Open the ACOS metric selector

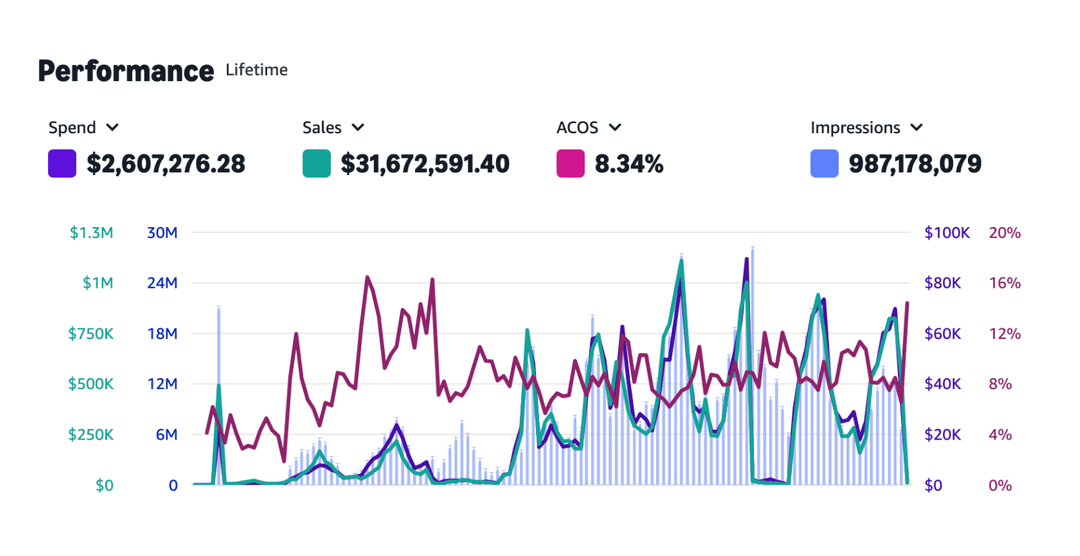(615, 128)
